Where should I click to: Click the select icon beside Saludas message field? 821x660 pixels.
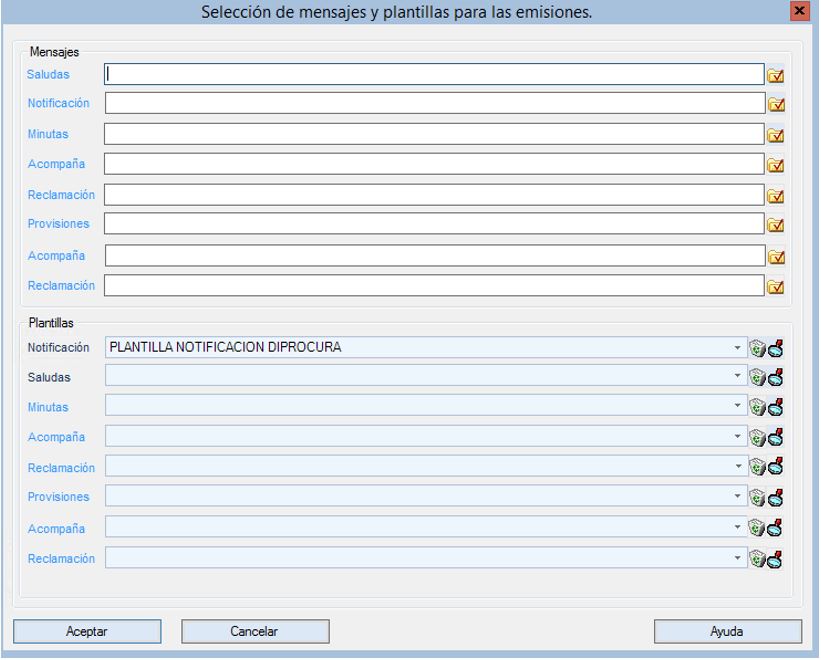point(775,75)
